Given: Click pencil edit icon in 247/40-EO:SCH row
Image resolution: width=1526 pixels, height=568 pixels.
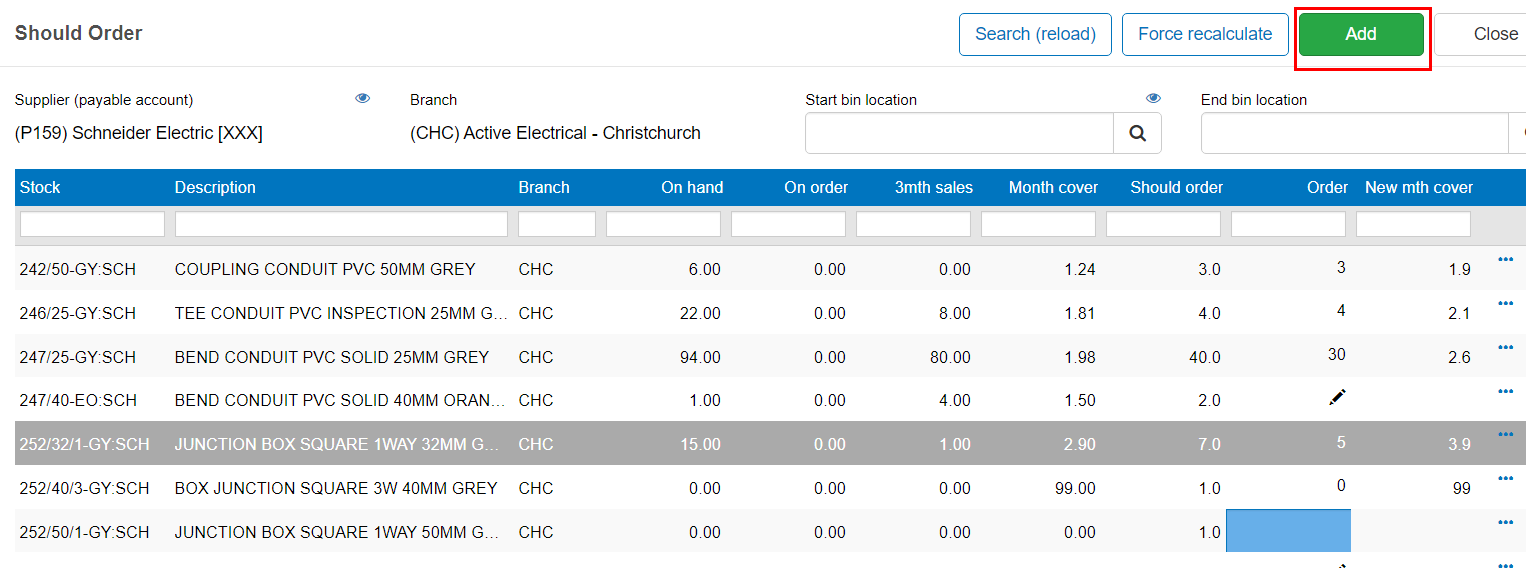Looking at the screenshot, I should tap(1337, 398).
